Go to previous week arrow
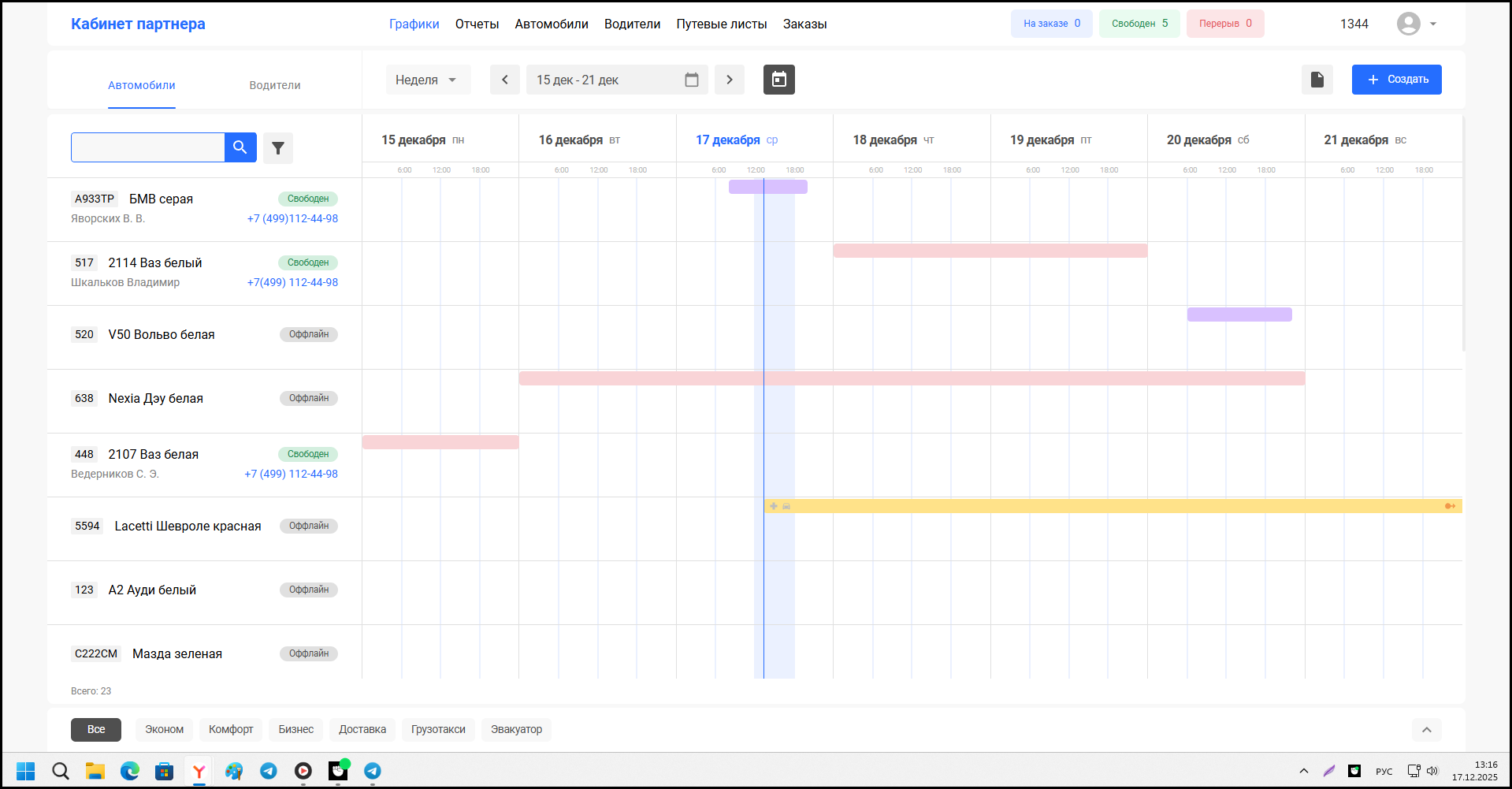Image resolution: width=1512 pixels, height=789 pixels. 504,80
